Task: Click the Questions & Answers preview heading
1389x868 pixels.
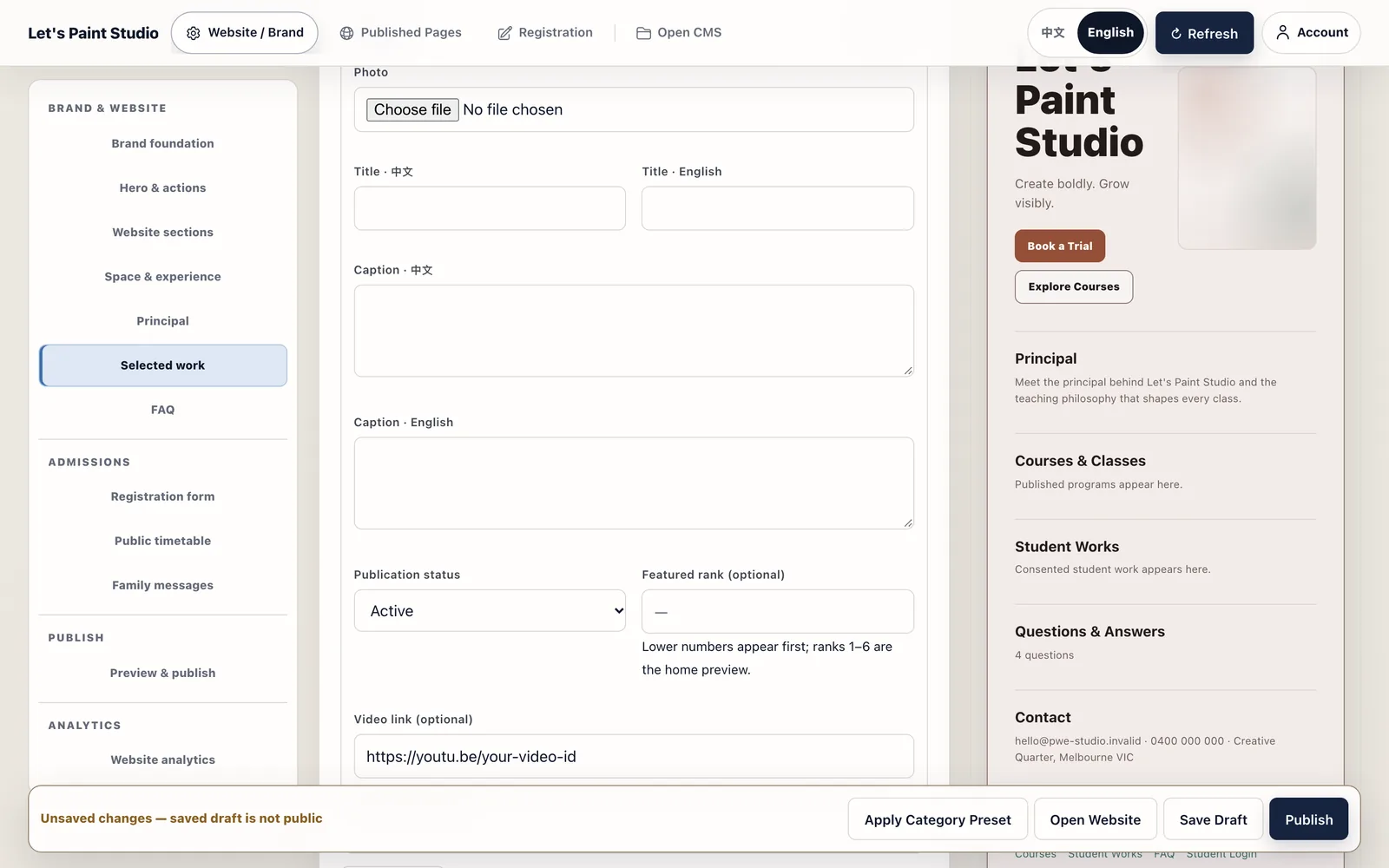Action: click(x=1089, y=632)
